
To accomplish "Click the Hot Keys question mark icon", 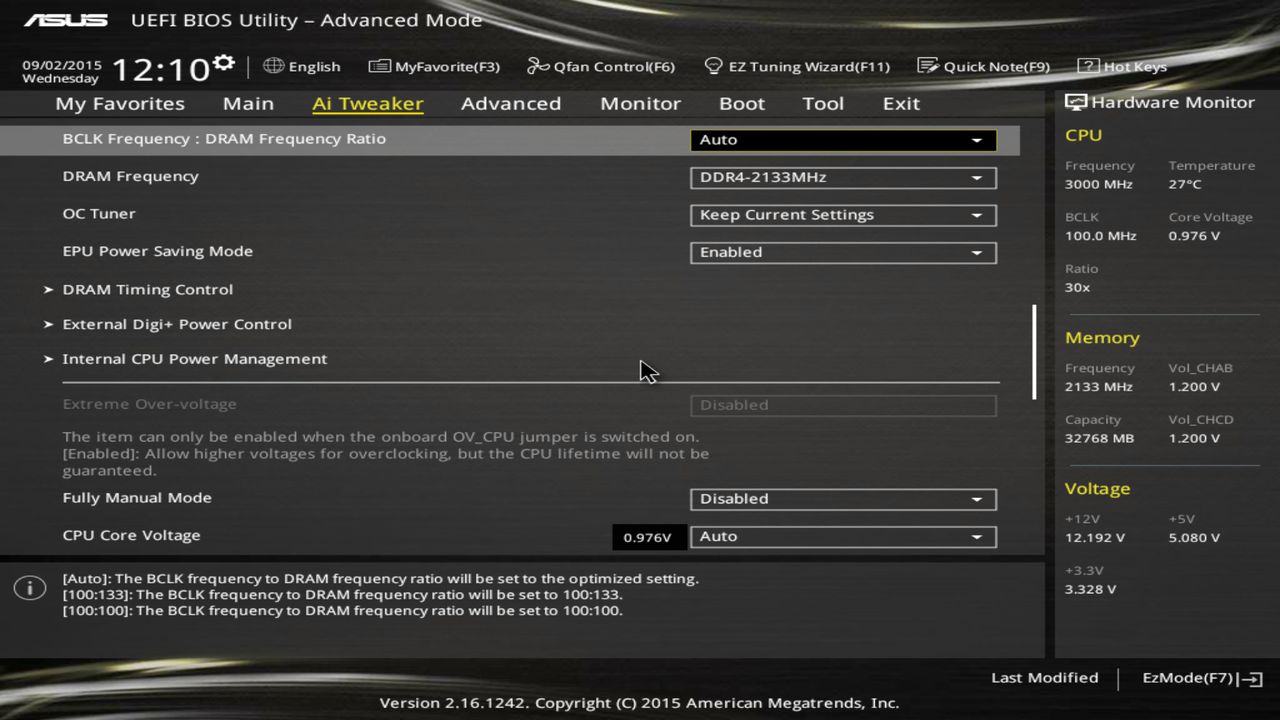I will (1088, 66).
